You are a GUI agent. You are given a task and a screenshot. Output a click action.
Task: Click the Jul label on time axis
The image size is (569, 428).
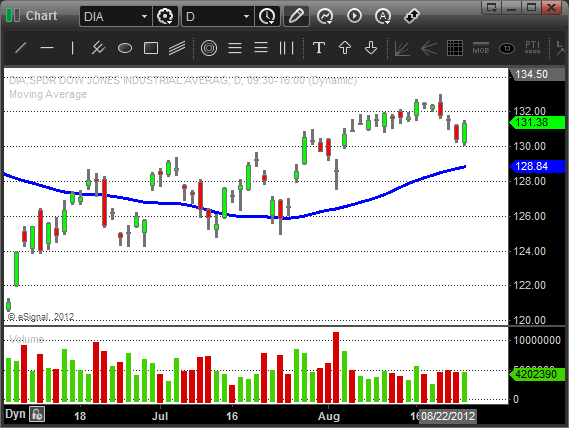(160, 416)
